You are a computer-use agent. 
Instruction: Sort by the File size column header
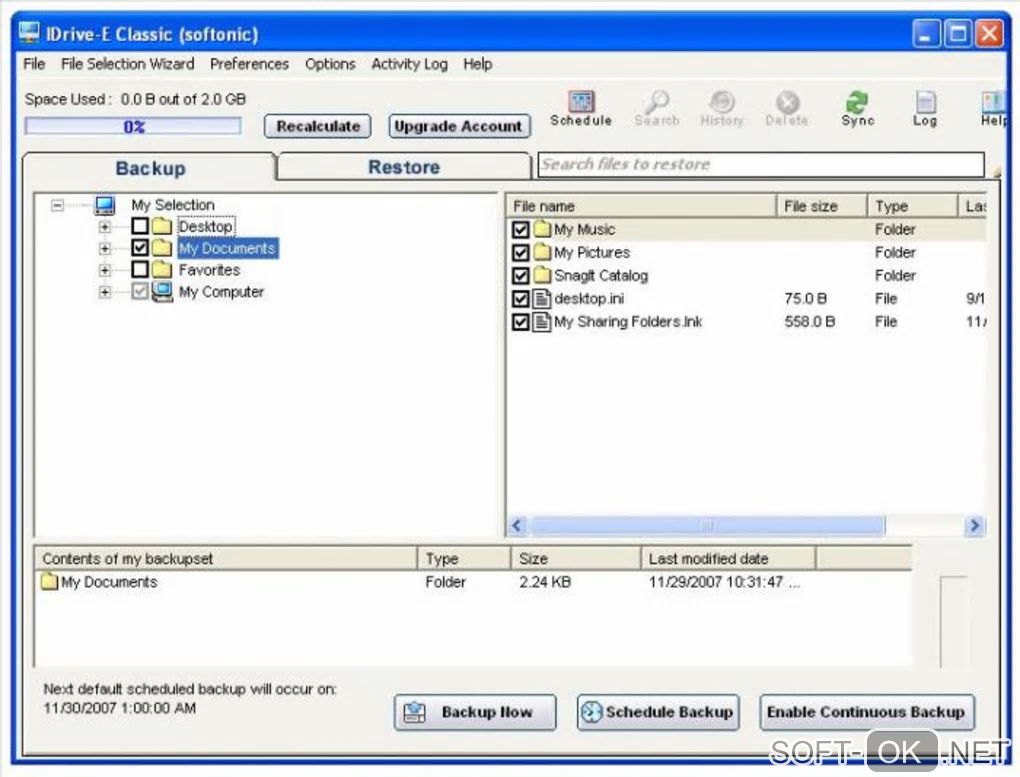coord(822,206)
